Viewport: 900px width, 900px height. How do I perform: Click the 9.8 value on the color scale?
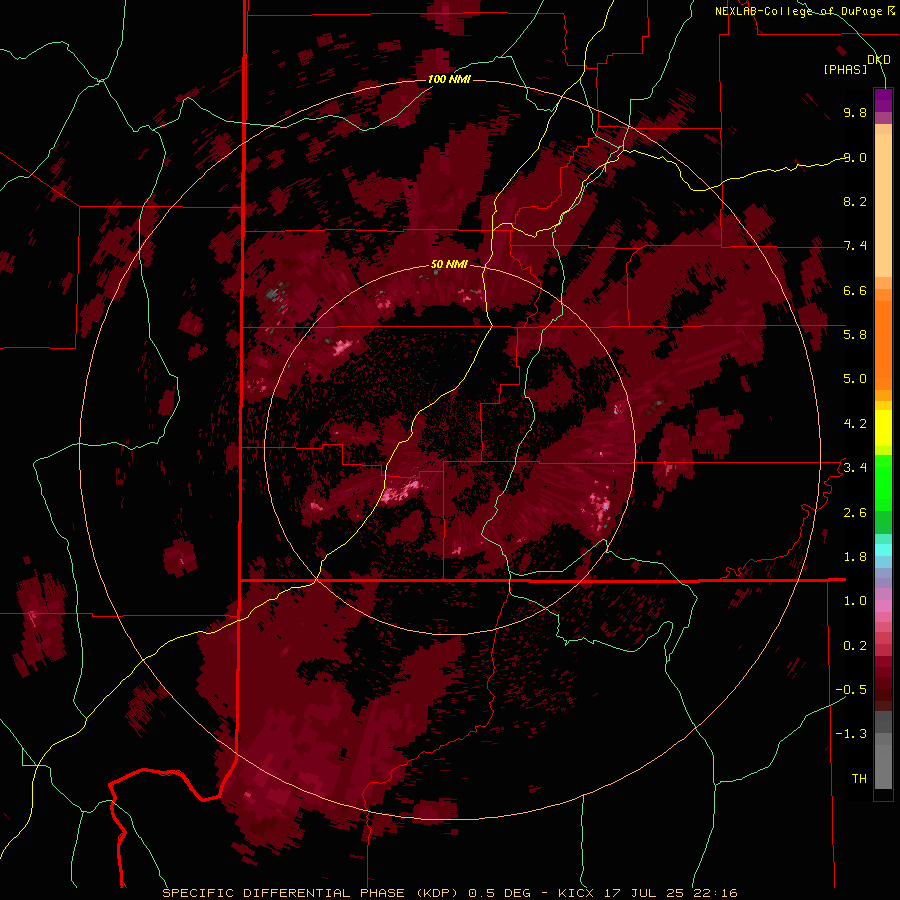pos(855,112)
